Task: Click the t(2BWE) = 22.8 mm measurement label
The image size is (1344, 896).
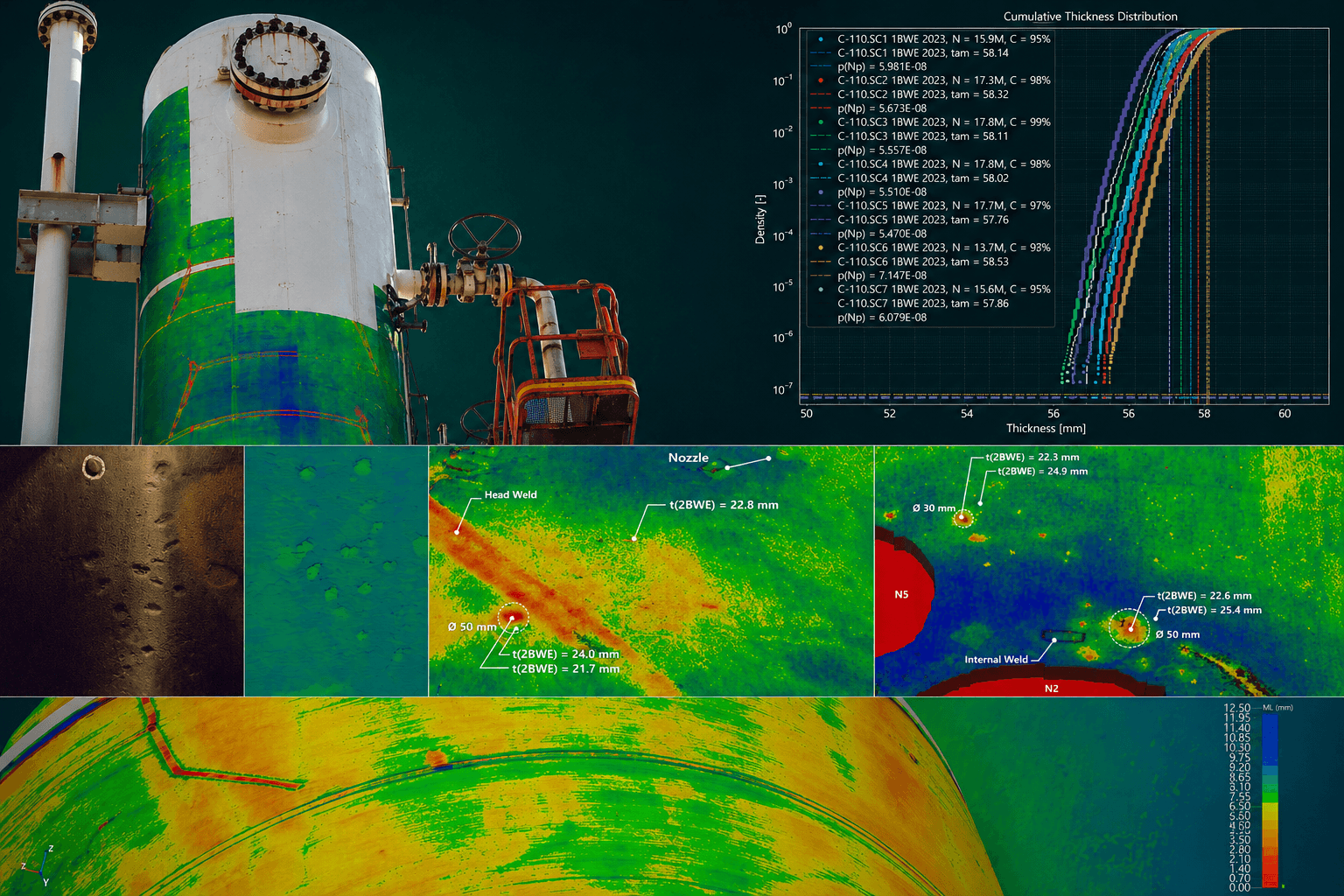Action: (x=724, y=505)
